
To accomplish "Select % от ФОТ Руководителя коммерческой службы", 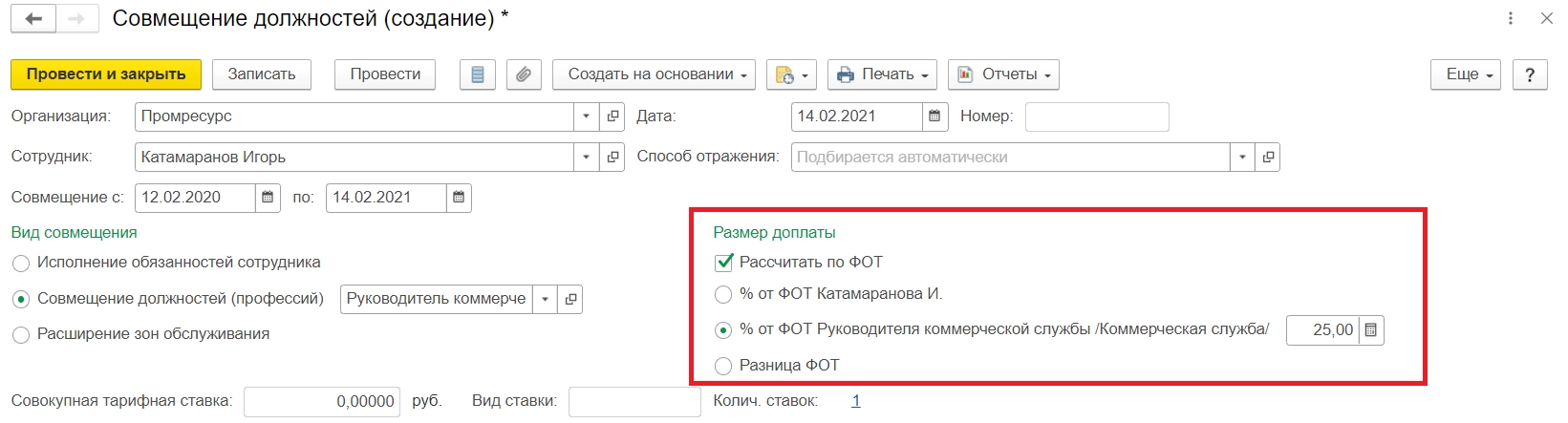I will pos(723,329).
